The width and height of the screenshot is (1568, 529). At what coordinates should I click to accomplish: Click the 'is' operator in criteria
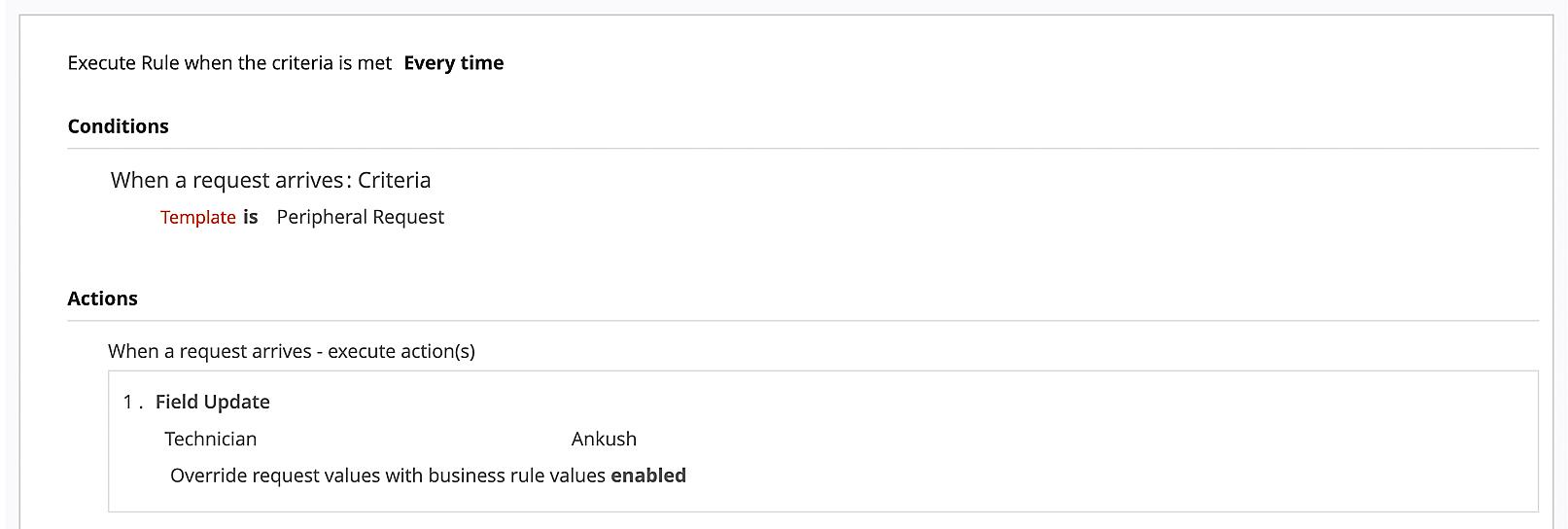(251, 217)
